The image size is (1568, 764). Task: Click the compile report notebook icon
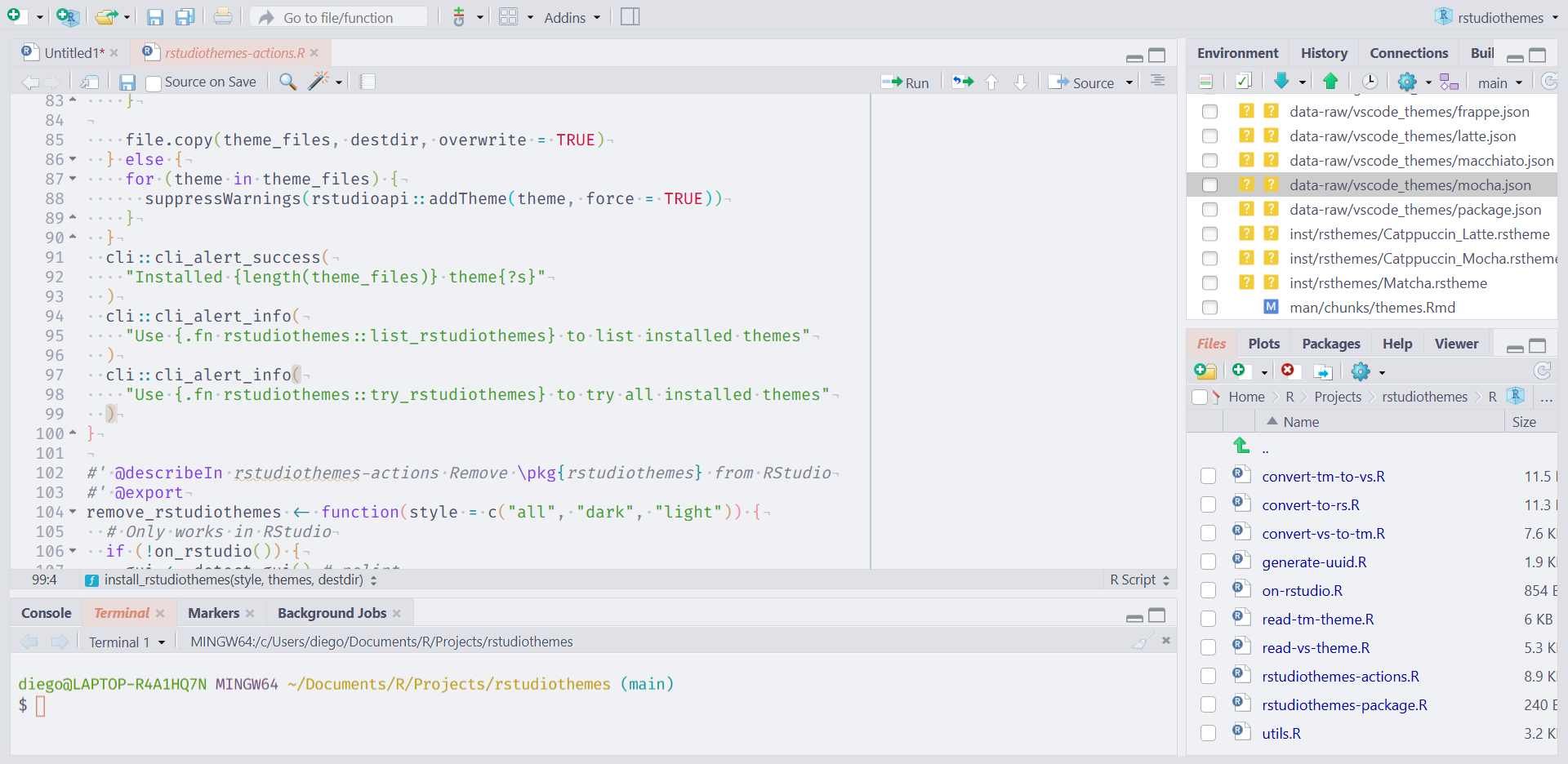367,82
